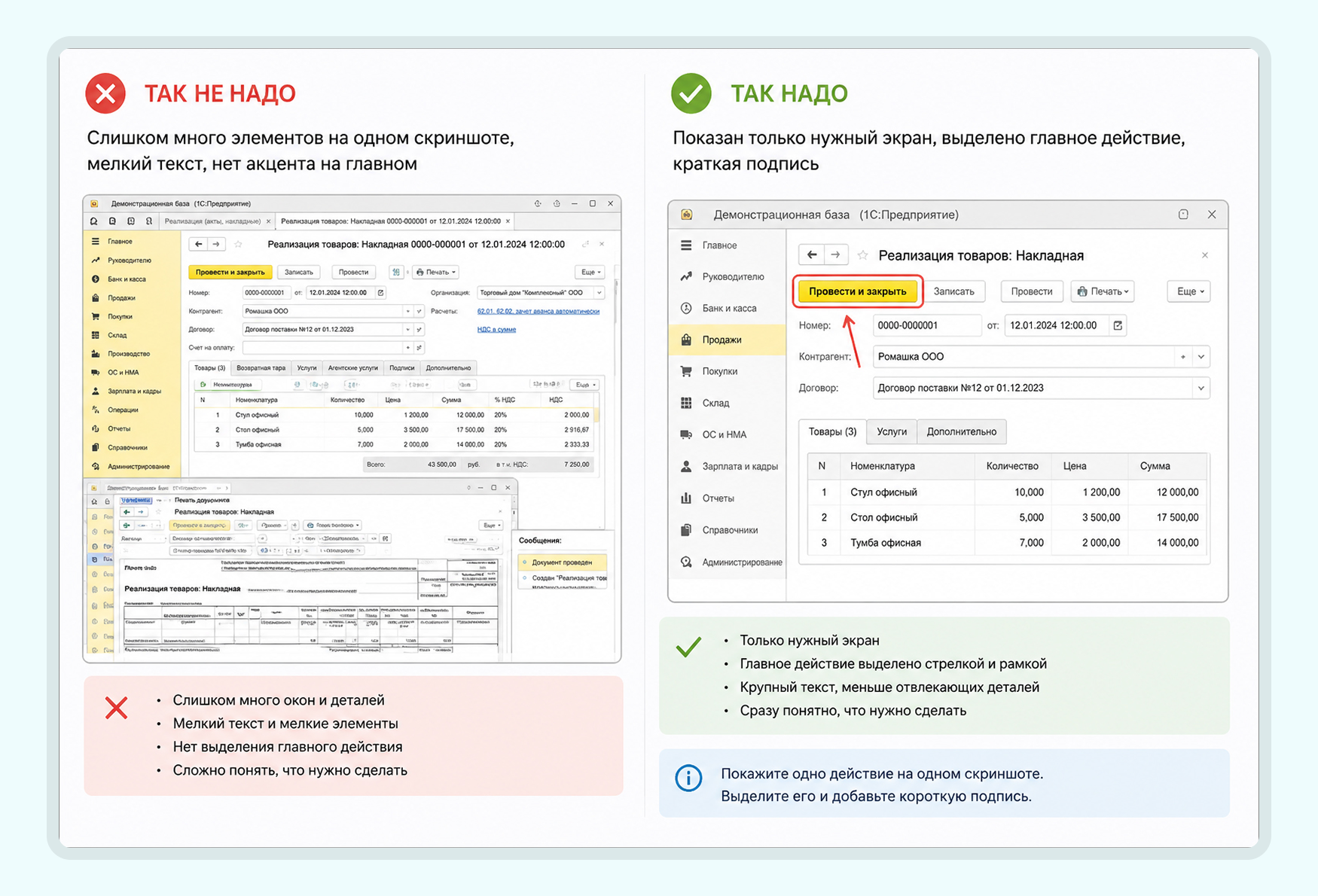
Task: Click the Главное menu icon in the right example
Action: point(686,245)
